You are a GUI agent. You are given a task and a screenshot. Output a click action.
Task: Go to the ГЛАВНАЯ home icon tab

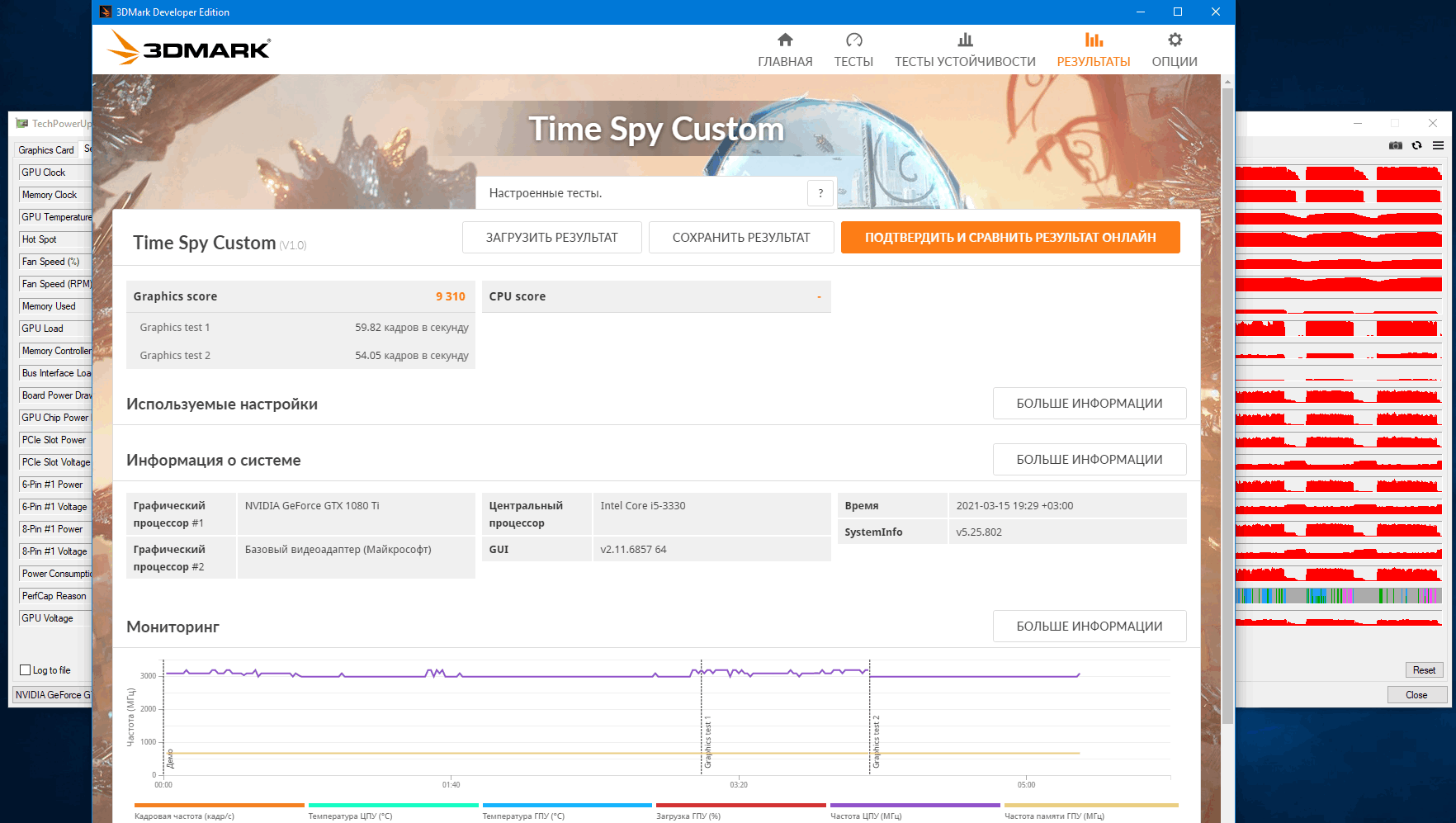pos(785,50)
